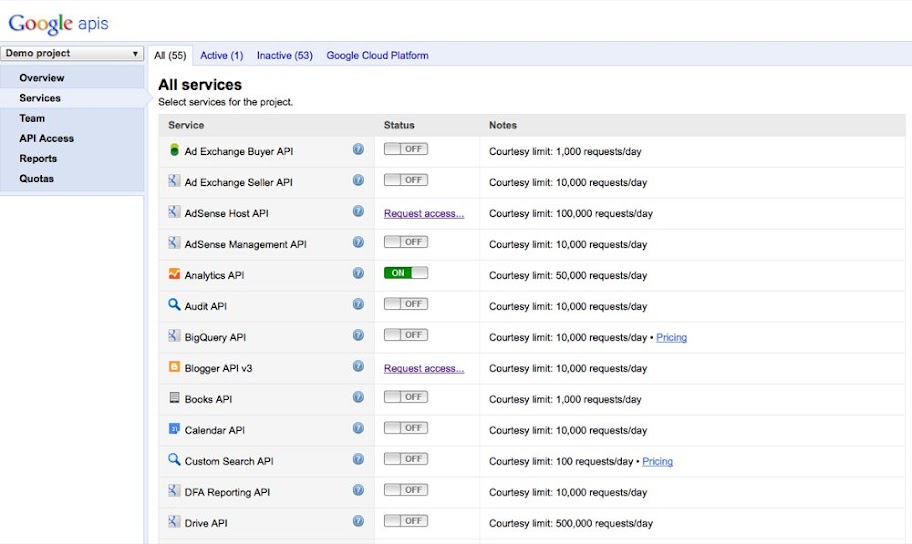Open help icon for BigQuery API
The image size is (912, 544).
pos(358,336)
